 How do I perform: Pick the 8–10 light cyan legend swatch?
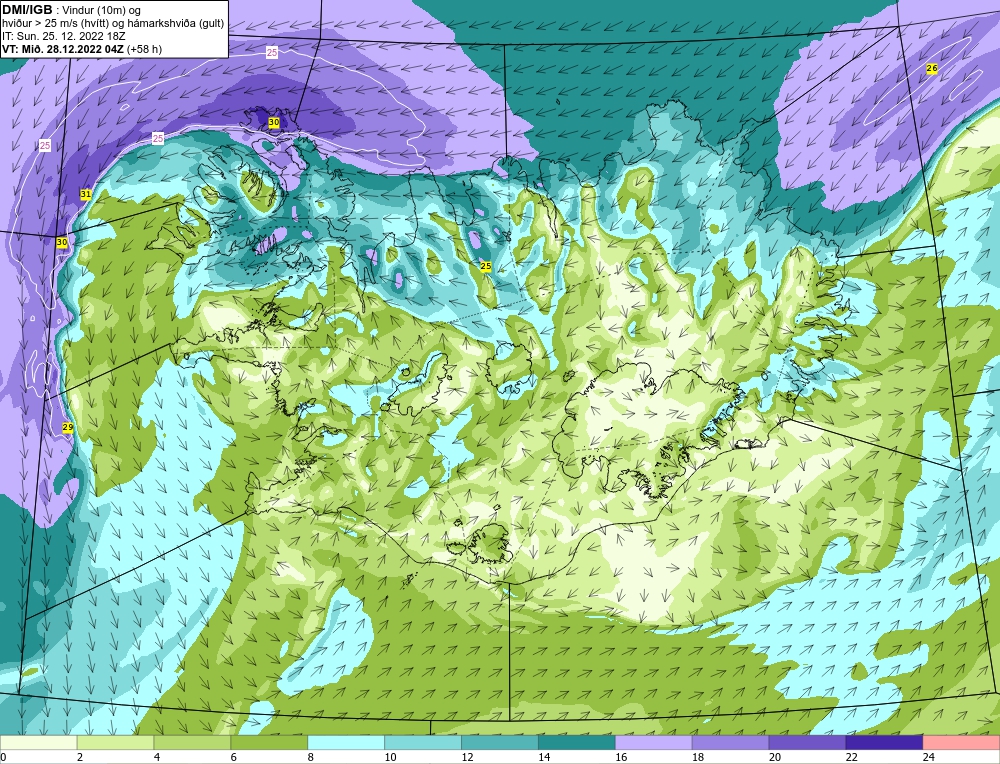pyautogui.click(x=346, y=742)
